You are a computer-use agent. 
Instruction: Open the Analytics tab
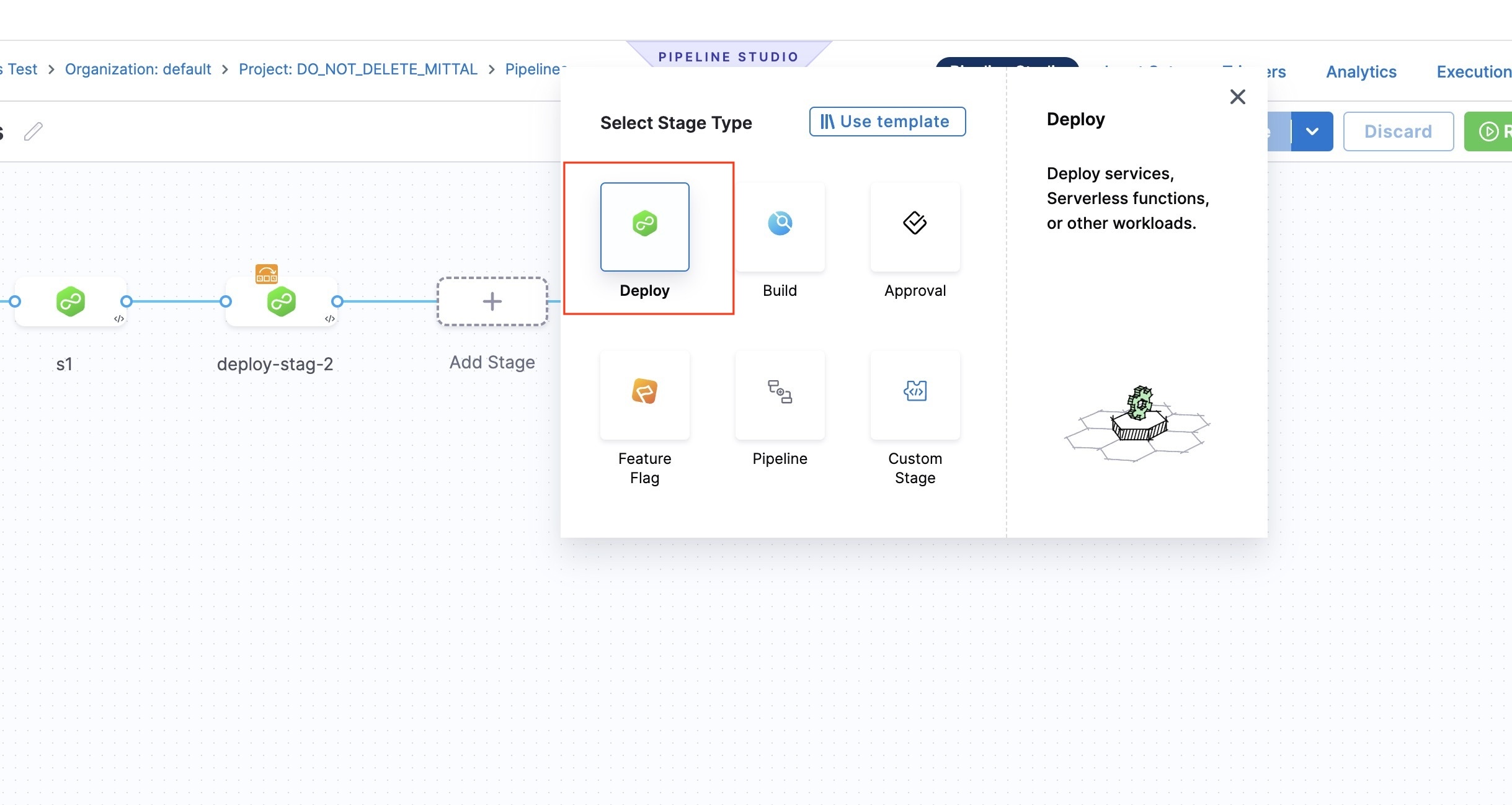pyautogui.click(x=1361, y=72)
